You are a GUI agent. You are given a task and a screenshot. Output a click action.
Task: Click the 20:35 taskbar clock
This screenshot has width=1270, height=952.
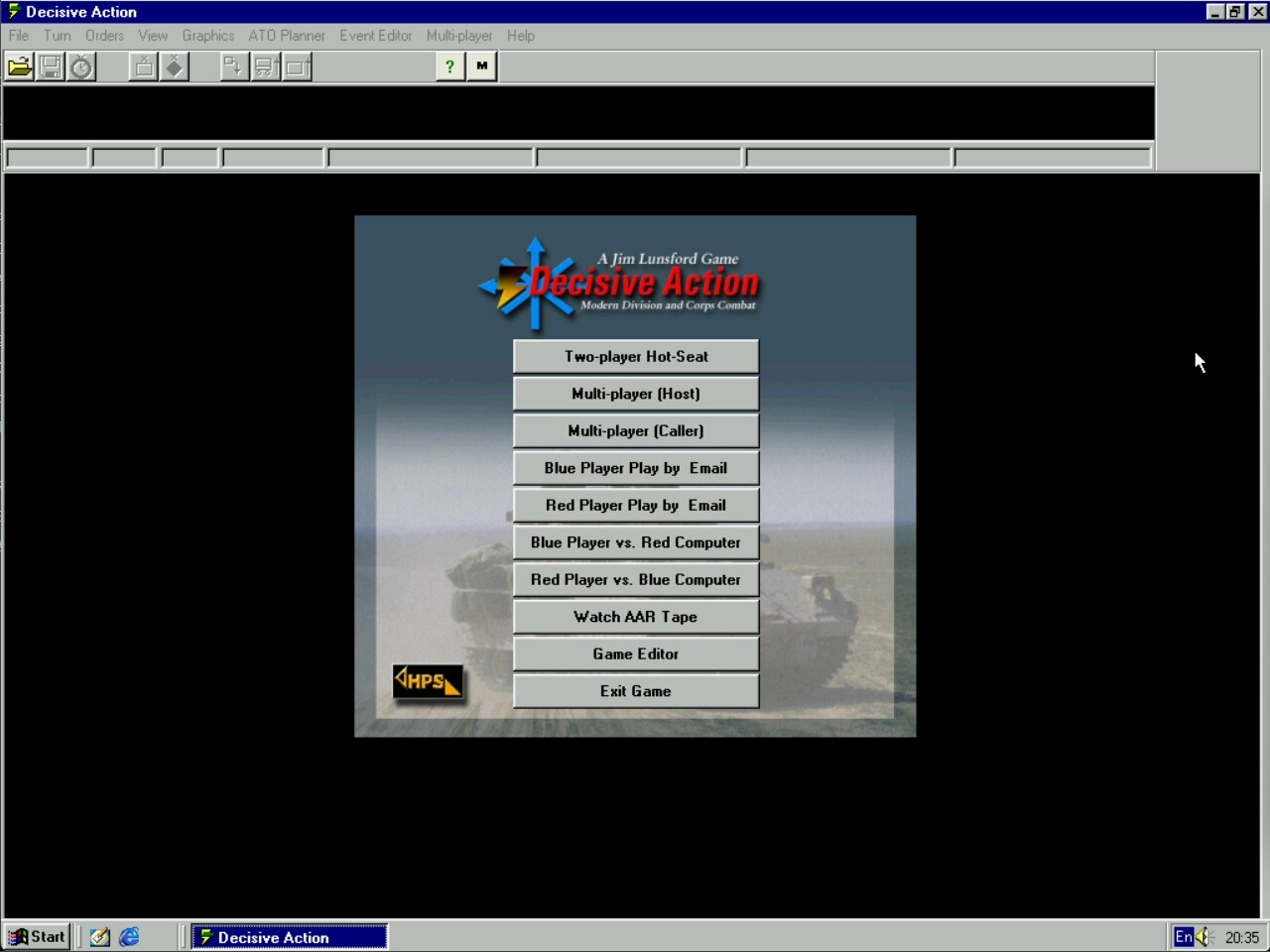pos(1241,937)
